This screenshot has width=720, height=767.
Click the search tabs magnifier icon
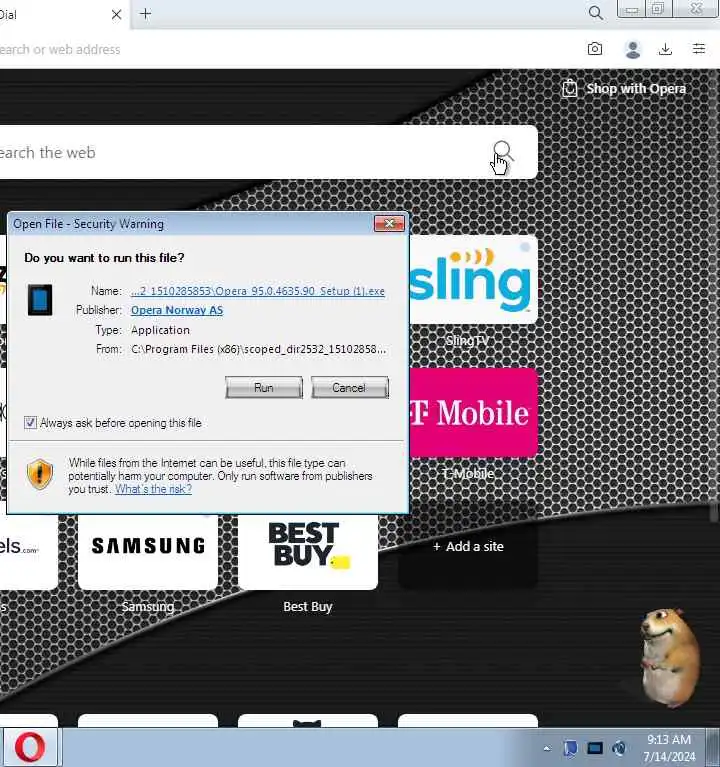(x=595, y=13)
